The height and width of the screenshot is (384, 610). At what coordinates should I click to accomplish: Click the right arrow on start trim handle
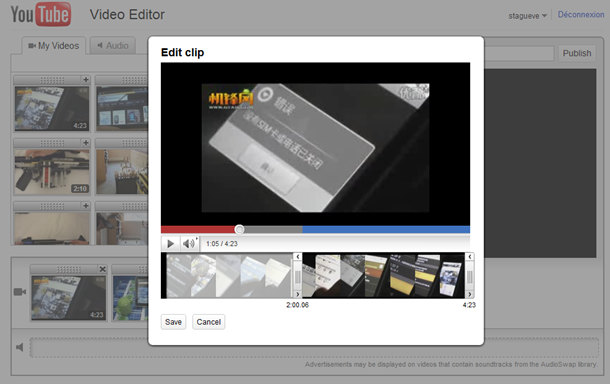(x=298, y=294)
